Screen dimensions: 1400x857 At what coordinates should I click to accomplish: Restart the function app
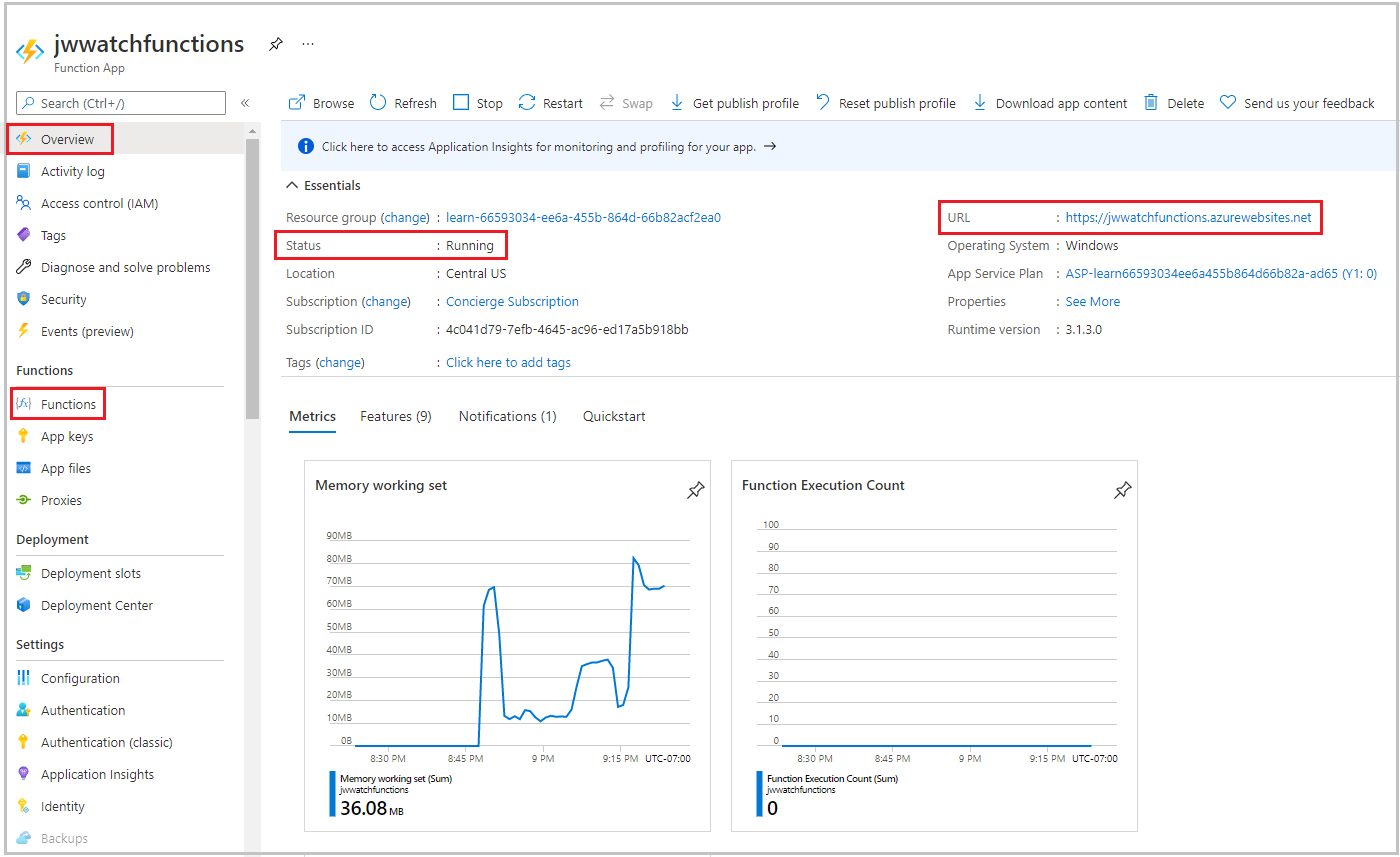(550, 103)
